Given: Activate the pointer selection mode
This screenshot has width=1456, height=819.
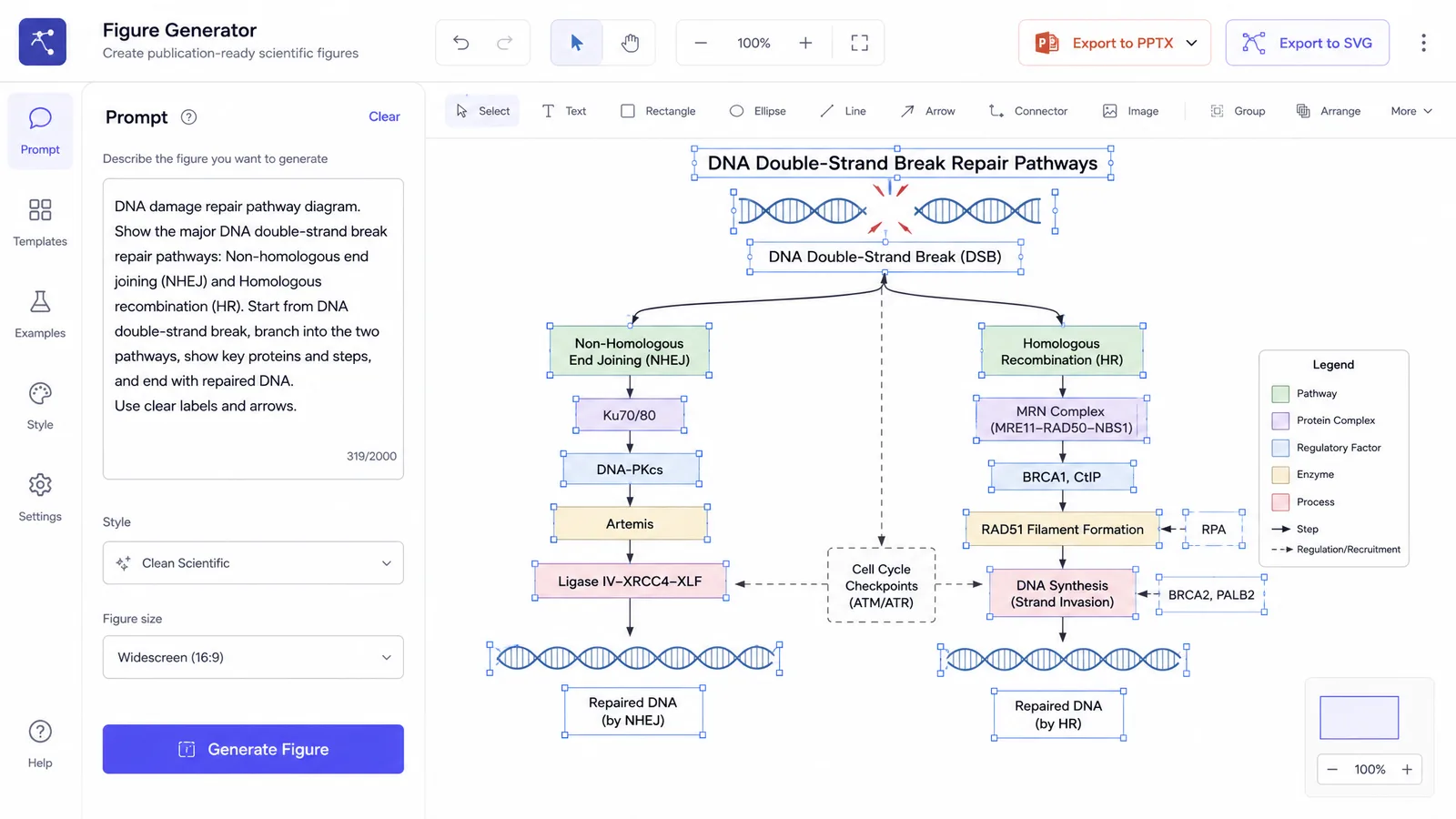Looking at the screenshot, I should (576, 43).
